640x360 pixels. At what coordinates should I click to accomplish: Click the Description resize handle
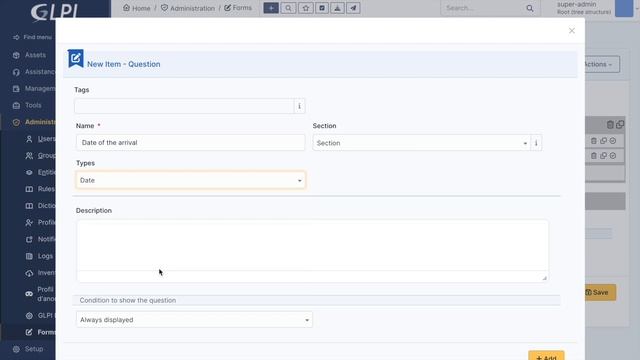[x=544, y=278]
